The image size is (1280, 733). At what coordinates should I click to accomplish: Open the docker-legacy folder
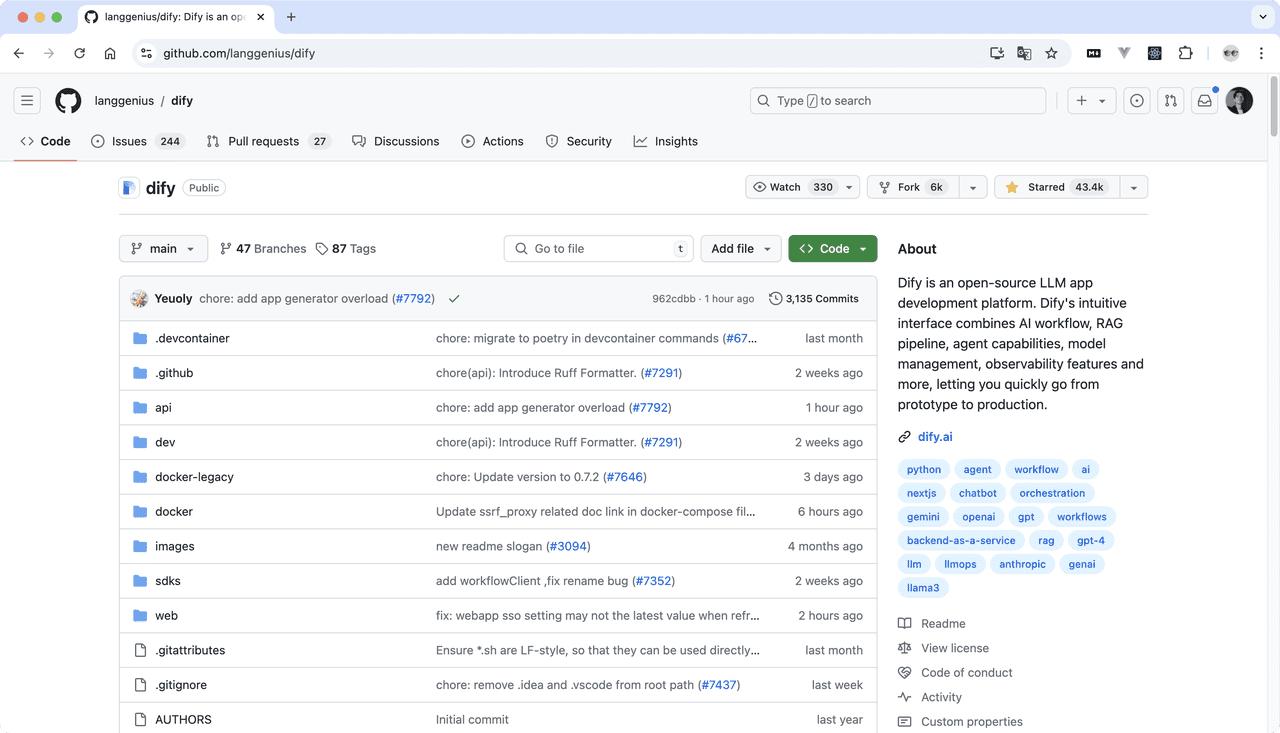coord(194,477)
